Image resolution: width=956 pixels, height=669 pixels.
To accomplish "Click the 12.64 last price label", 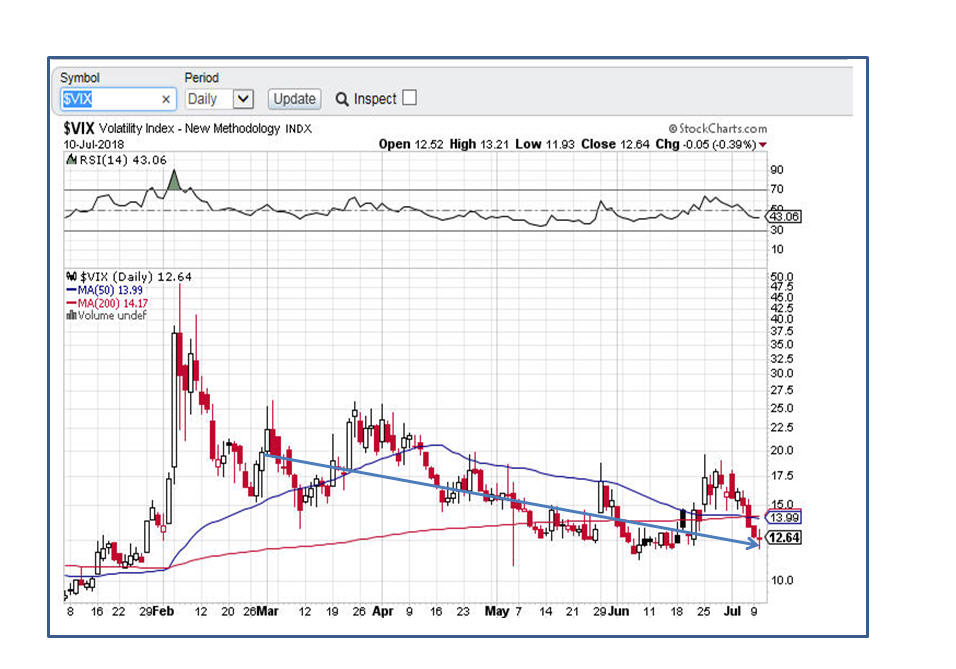I will click(x=788, y=538).
